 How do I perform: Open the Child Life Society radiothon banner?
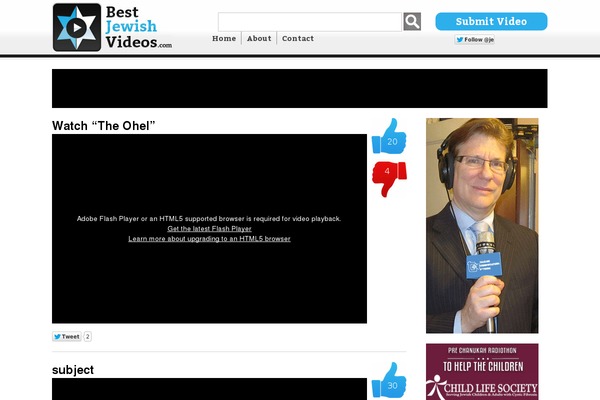click(482, 372)
